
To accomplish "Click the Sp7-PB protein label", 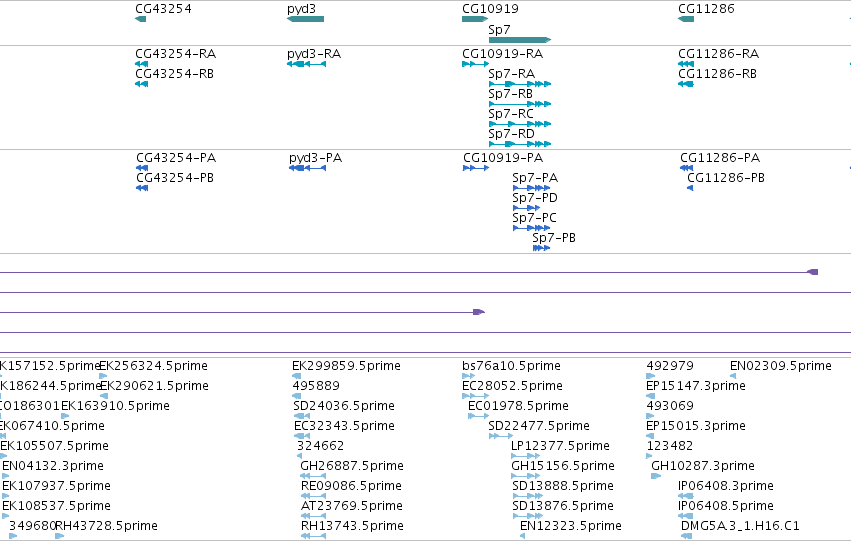I will tap(554, 238).
